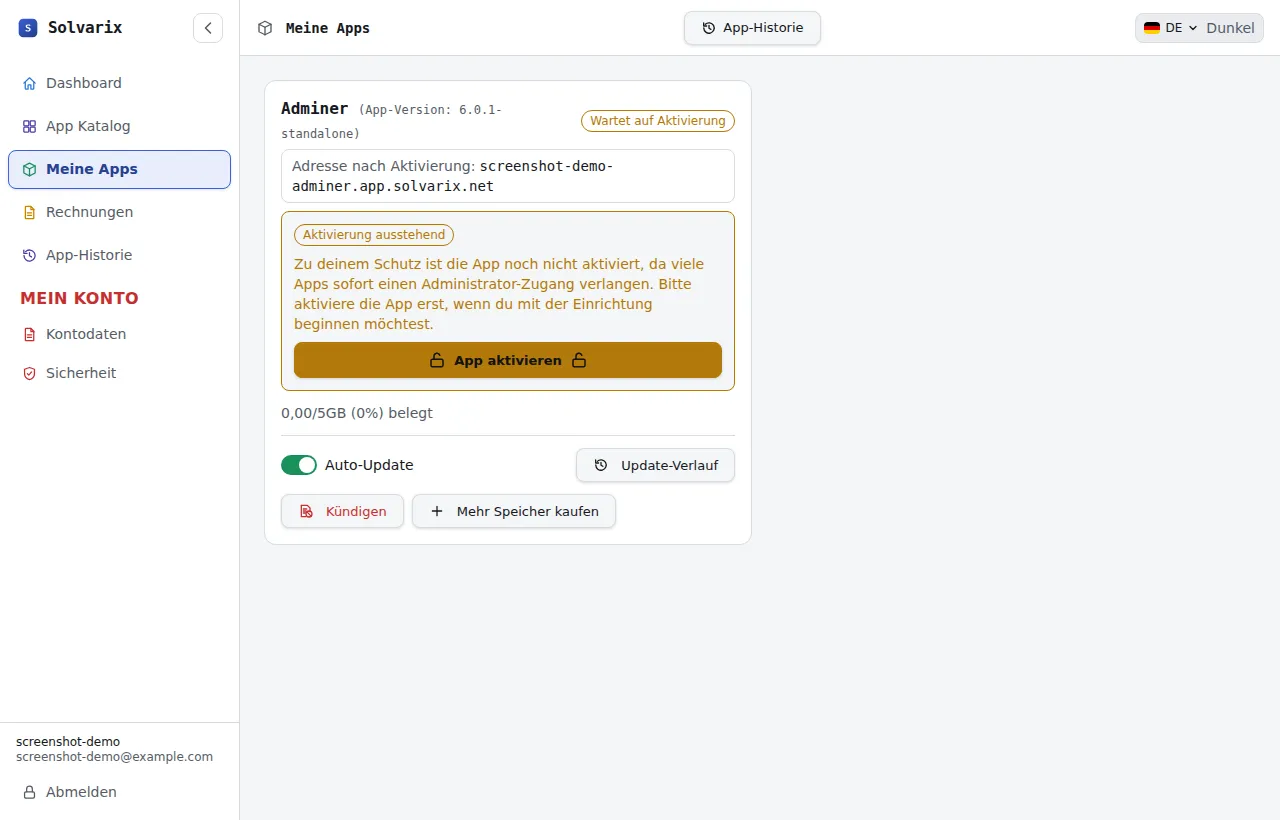The width and height of the screenshot is (1280, 820).
Task: Switch to Dunkel dark mode
Action: [1230, 28]
